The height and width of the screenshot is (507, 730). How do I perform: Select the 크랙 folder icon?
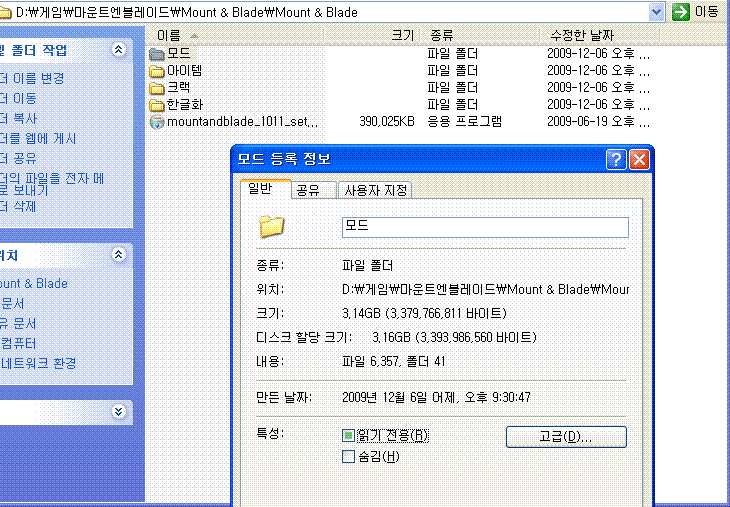[x=156, y=88]
